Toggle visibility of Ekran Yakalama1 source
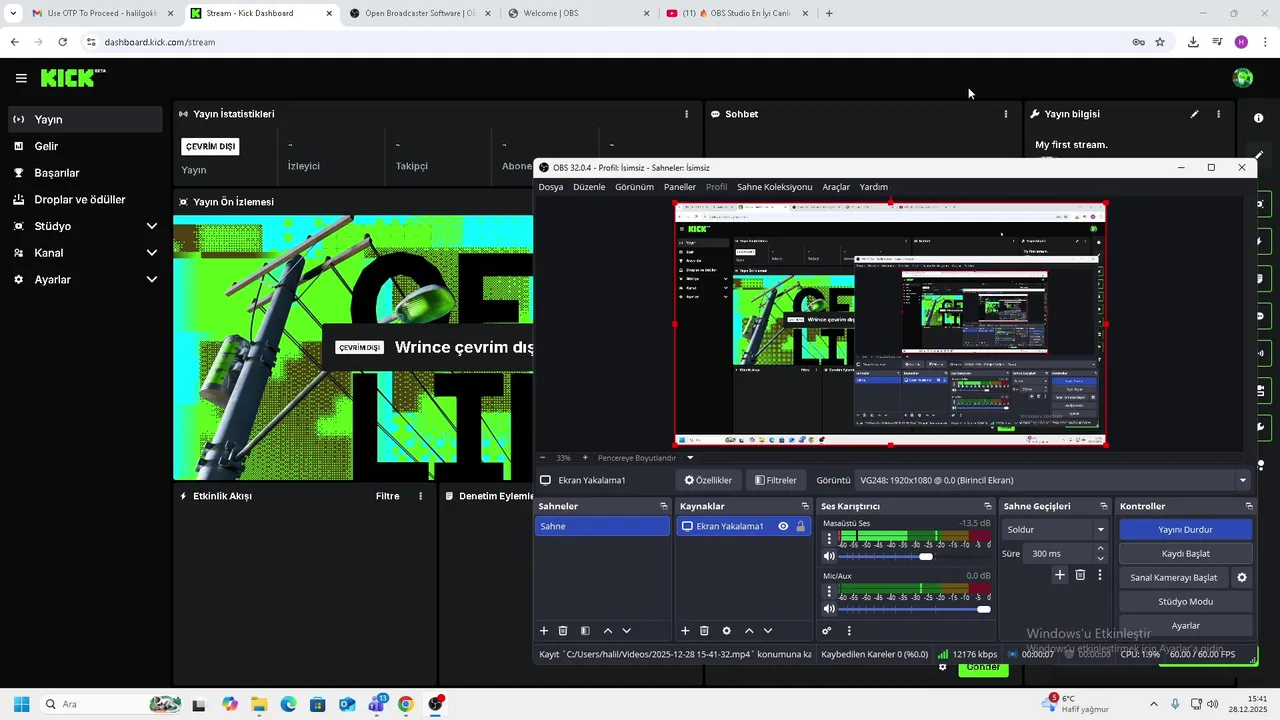 pyautogui.click(x=783, y=526)
